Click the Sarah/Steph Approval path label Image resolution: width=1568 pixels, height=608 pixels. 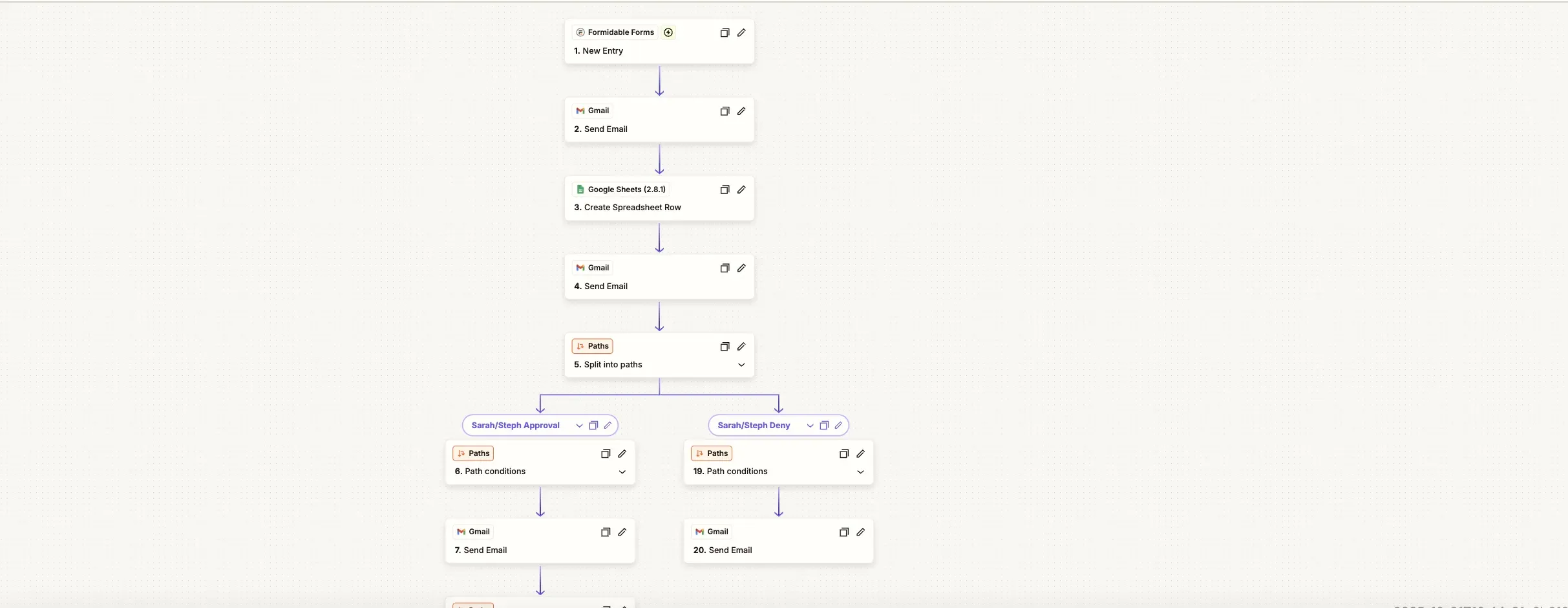click(x=515, y=425)
